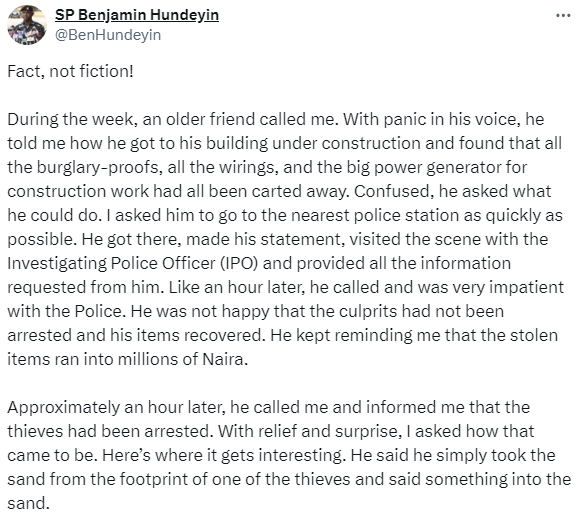Click the "Fact, not fiction!" opening line

tap(70, 71)
